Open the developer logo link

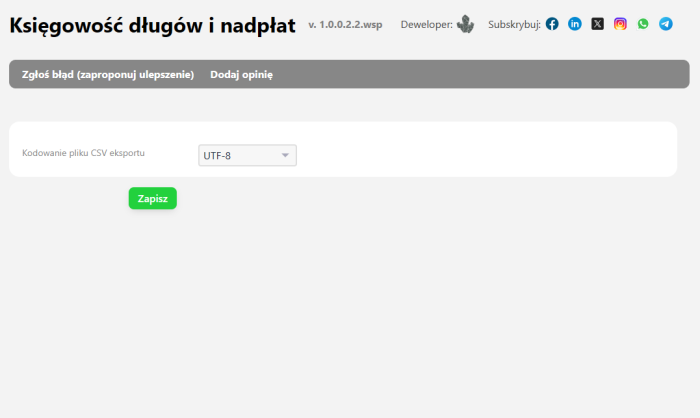click(x=465, y=24)
